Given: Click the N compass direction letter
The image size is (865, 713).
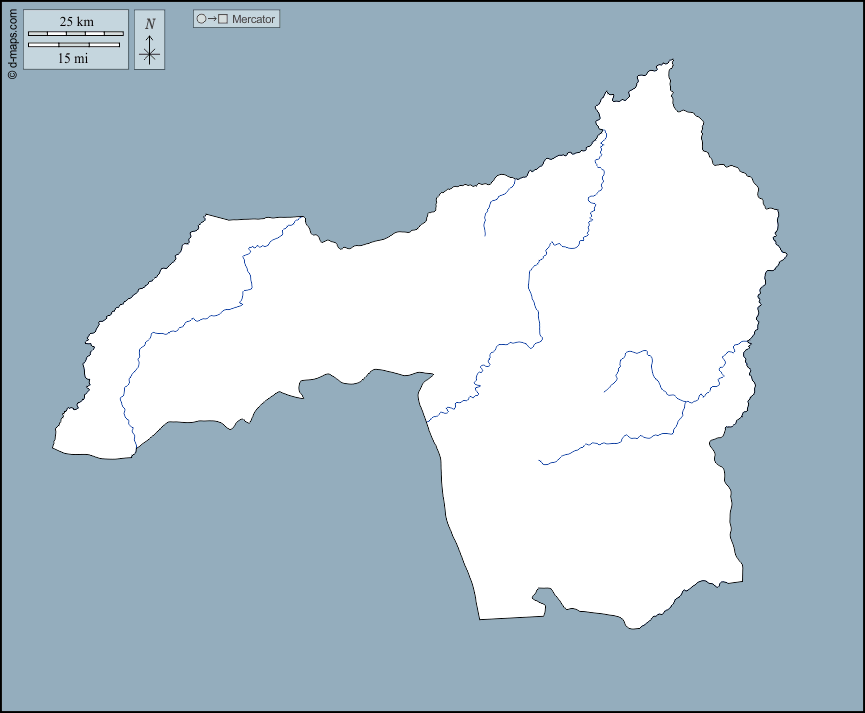Looking at the screenshot, I should point(150,21).
